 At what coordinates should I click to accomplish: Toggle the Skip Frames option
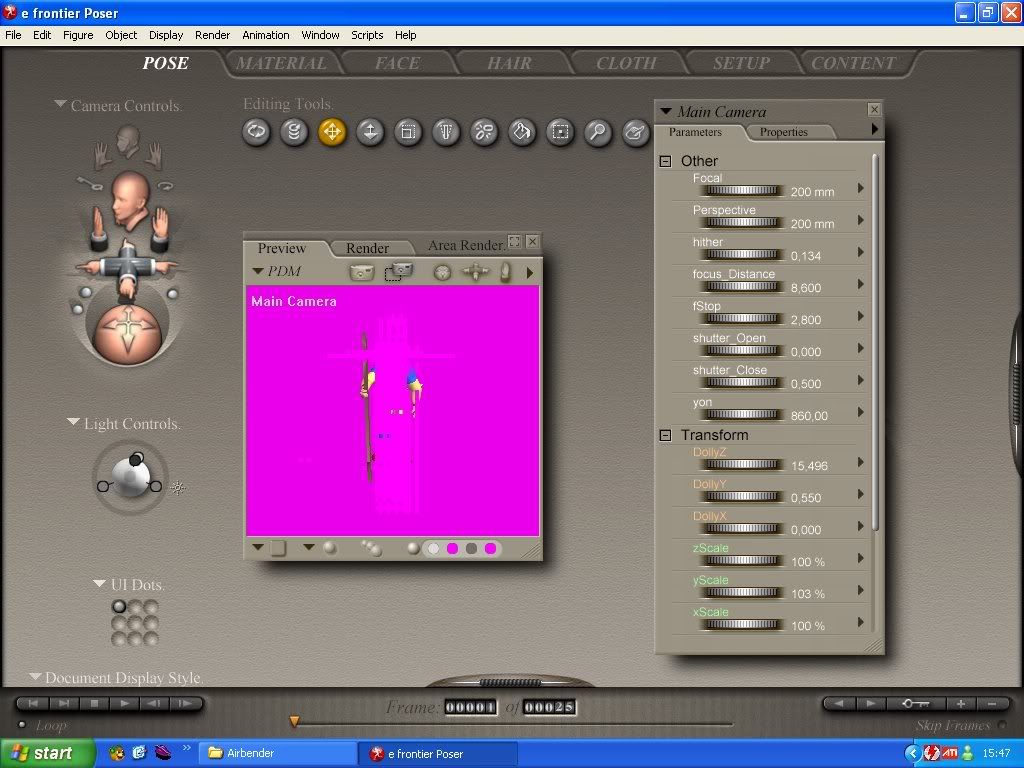point(1000,725)
